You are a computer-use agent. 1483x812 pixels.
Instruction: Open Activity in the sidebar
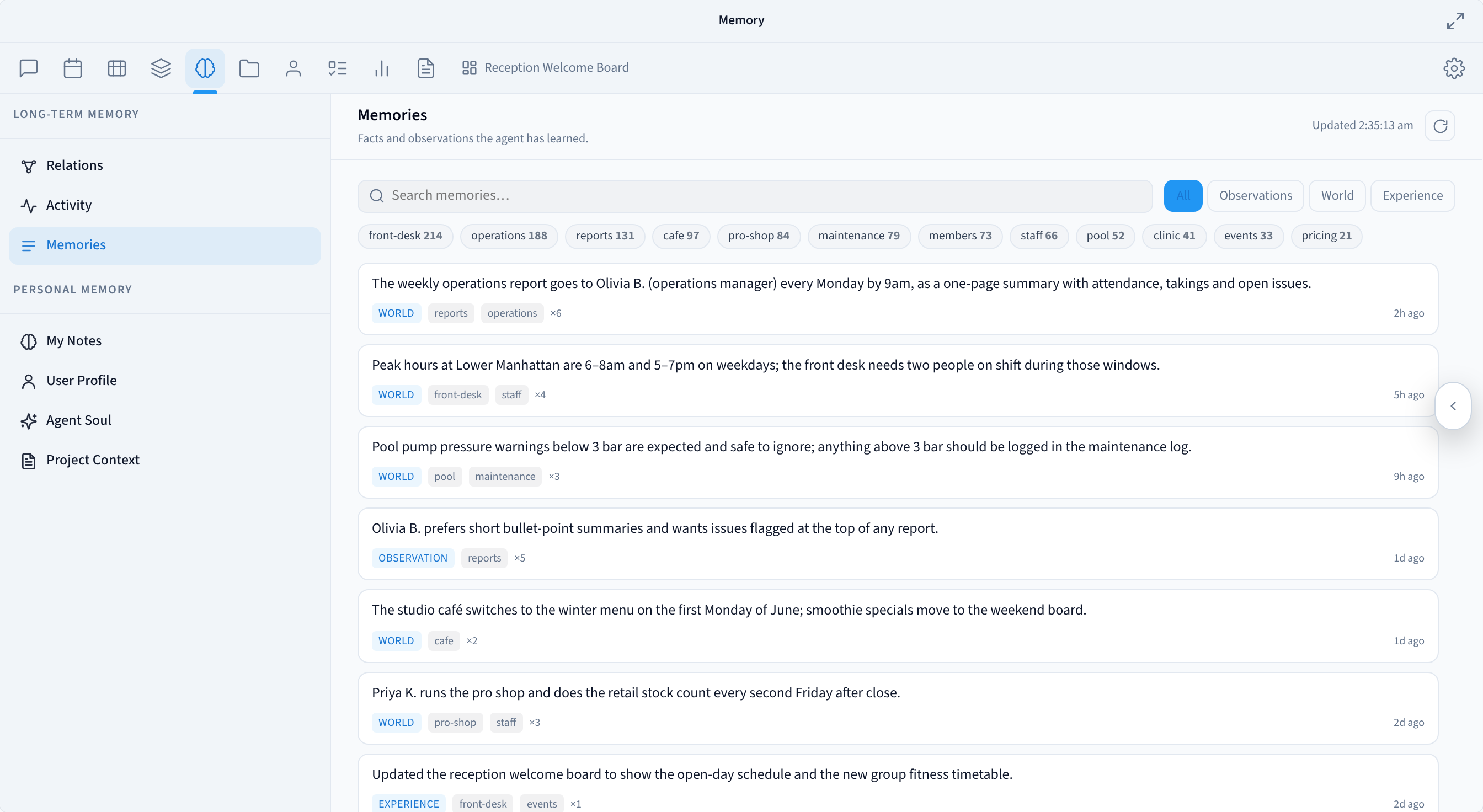point(164,205)
